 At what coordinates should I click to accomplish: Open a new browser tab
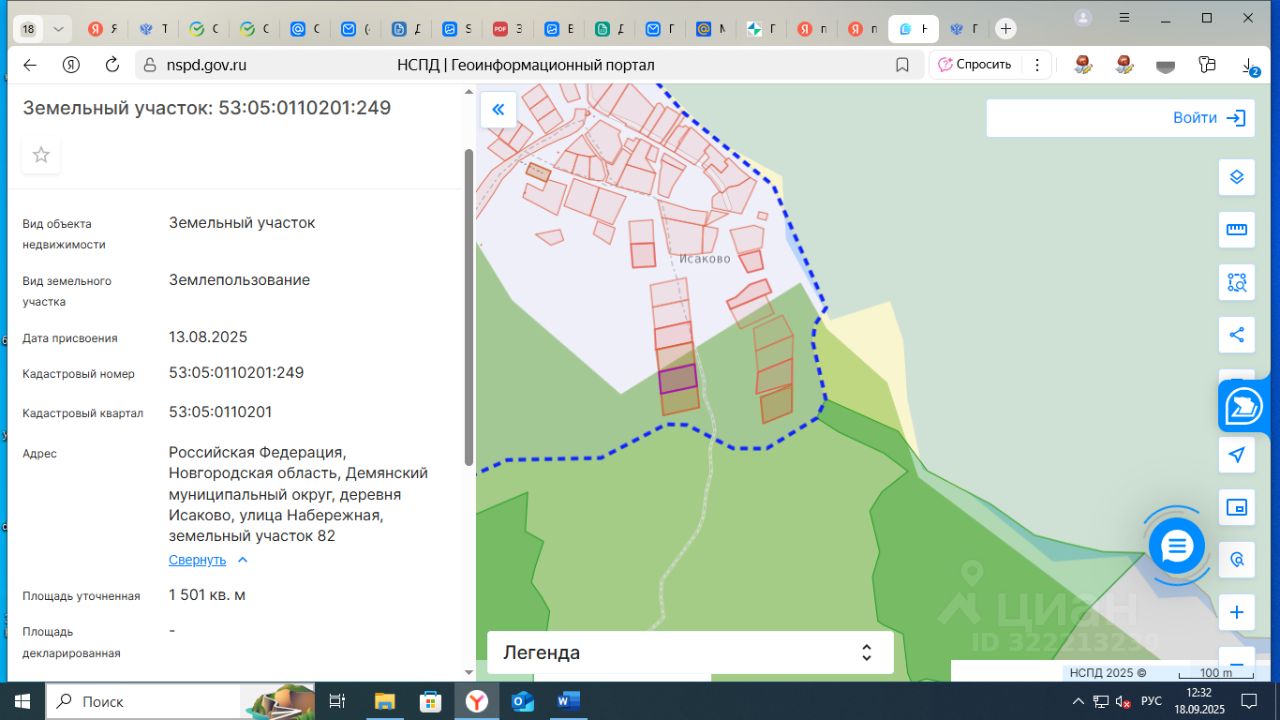tap(1006, 29)
